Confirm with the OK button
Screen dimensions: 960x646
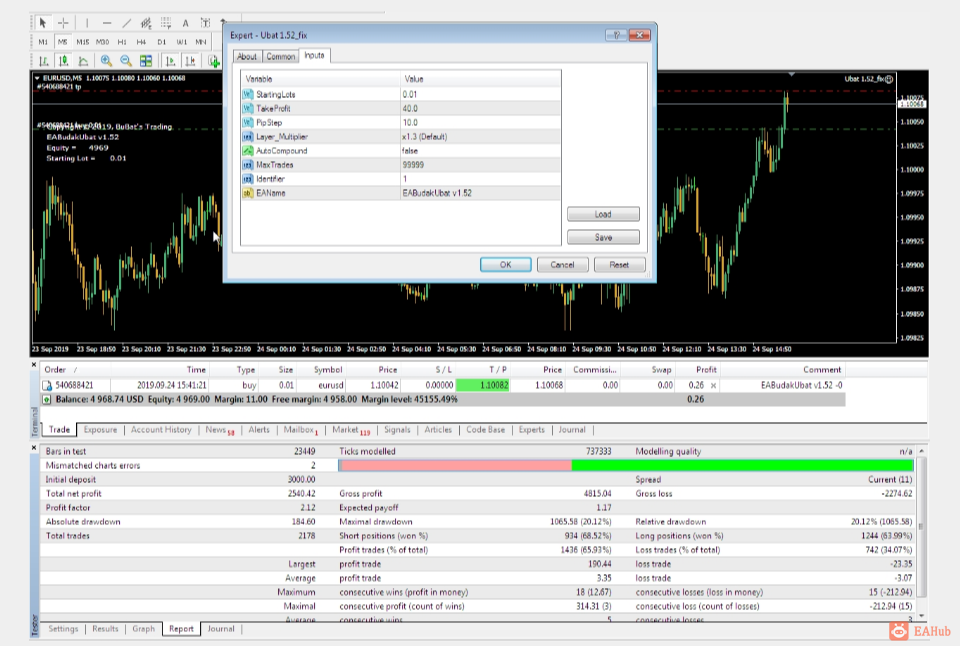pos(505,265)
